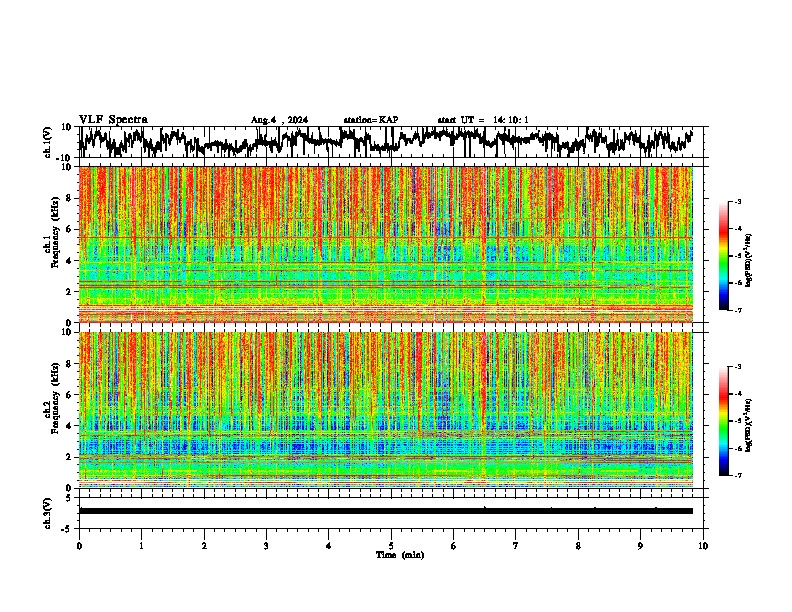Click ch.1 frequency axis tick '8'
The image size is (792, 612).
pos(70,198)
